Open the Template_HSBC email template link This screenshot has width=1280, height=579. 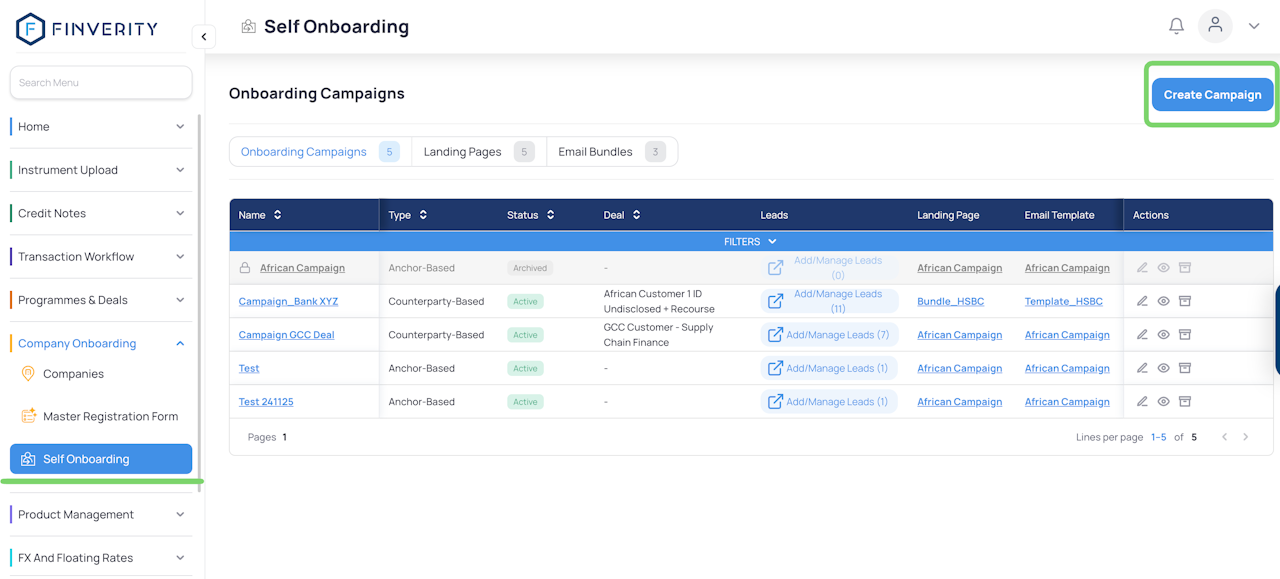[1063, 301]
